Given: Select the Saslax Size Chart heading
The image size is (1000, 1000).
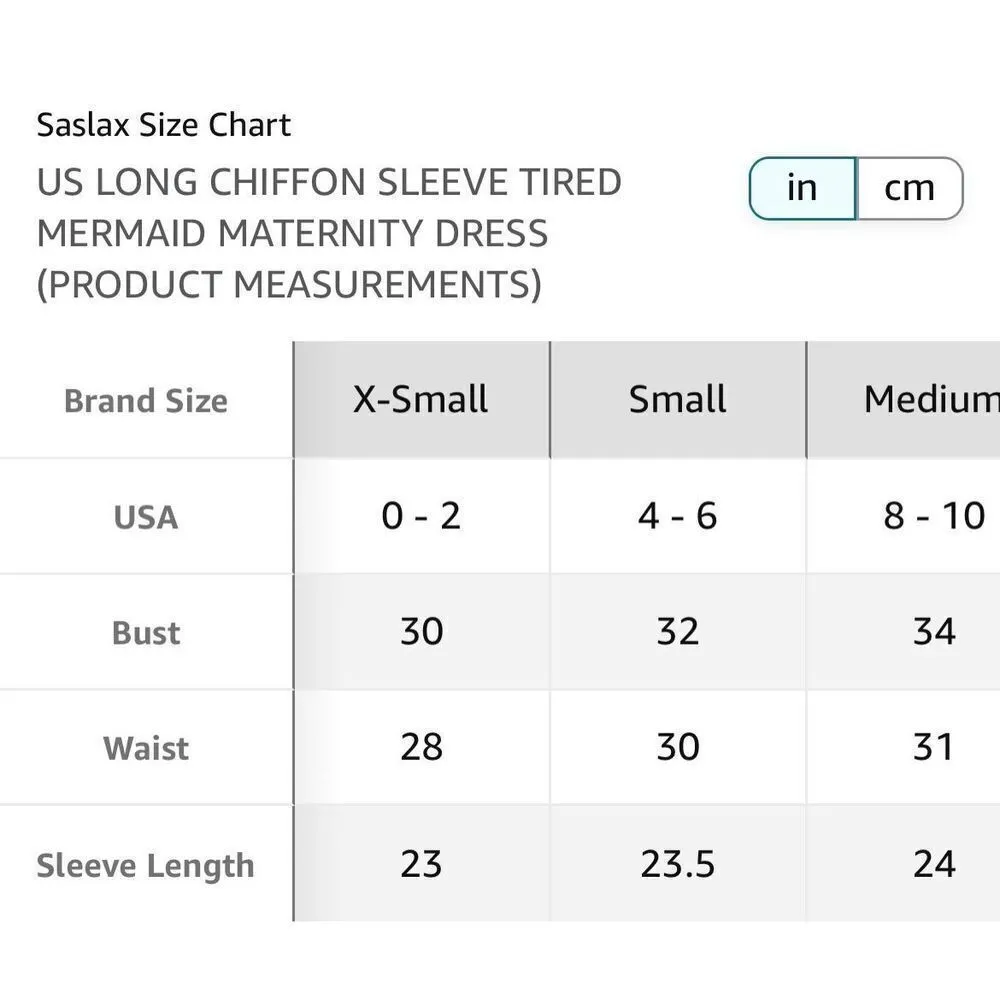Looking at the screenshot, I should pyautogui.click(x=163, y=124).
